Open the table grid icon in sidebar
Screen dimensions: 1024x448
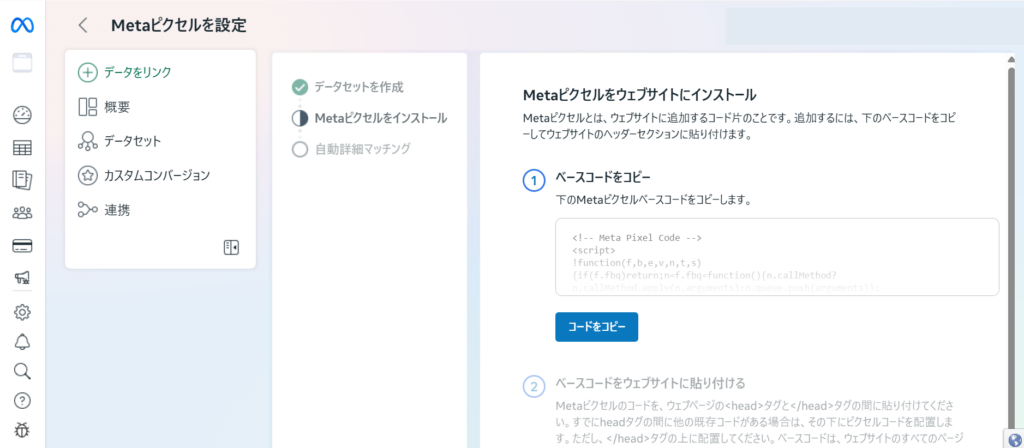tap(22, 148)
